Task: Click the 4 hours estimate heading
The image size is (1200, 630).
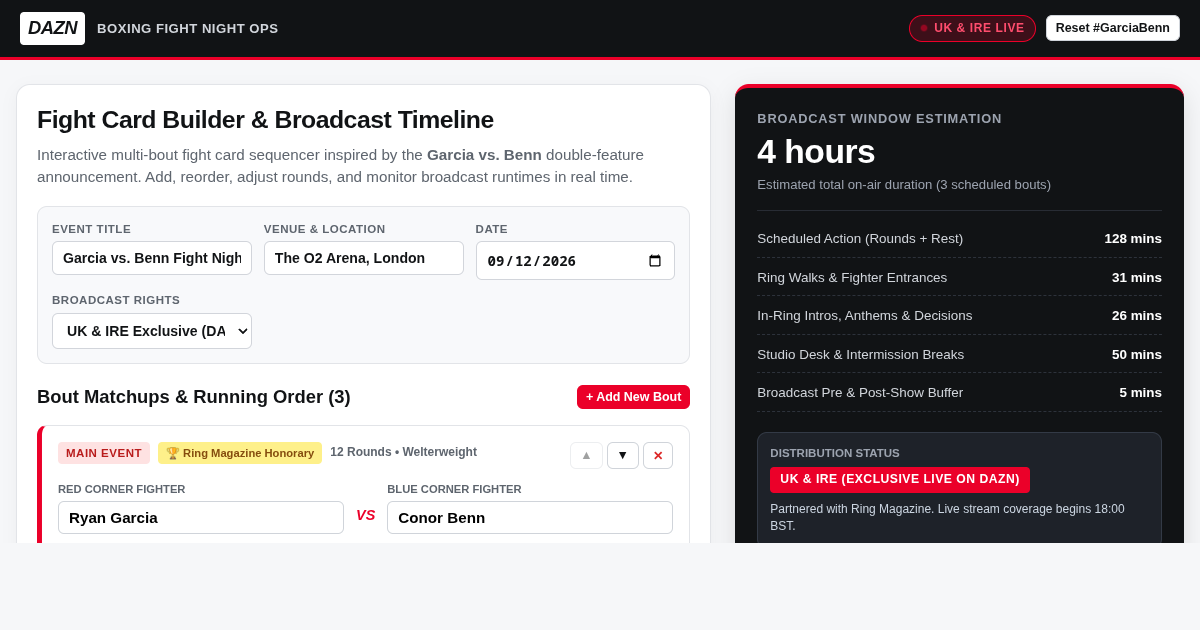Action: tap(816, 152)
